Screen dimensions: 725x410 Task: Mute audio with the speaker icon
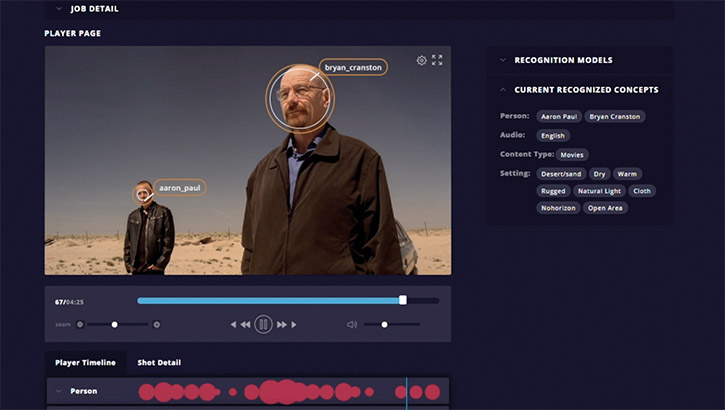(351, 324)
